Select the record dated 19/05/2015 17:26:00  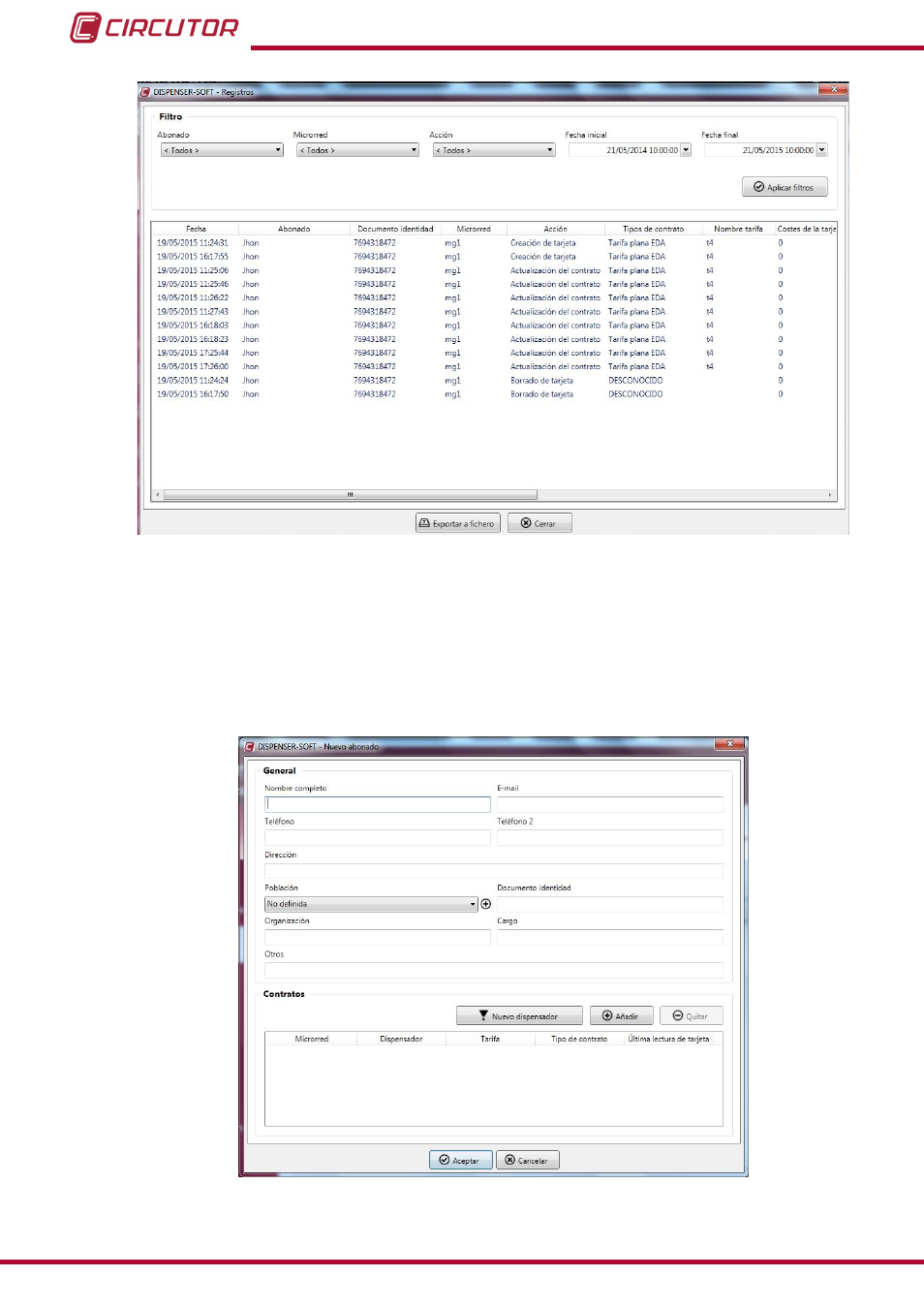(494, 366)
